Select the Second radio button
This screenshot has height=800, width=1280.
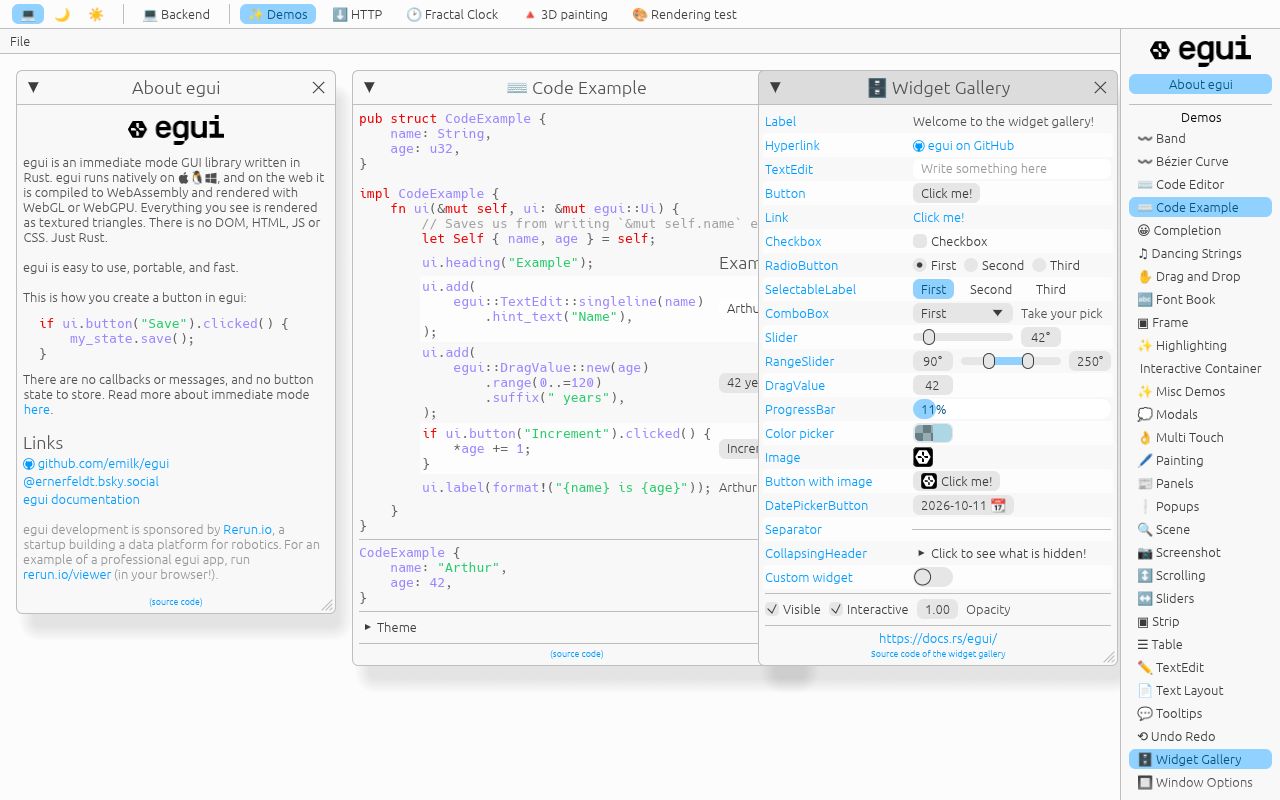(994, 265)
